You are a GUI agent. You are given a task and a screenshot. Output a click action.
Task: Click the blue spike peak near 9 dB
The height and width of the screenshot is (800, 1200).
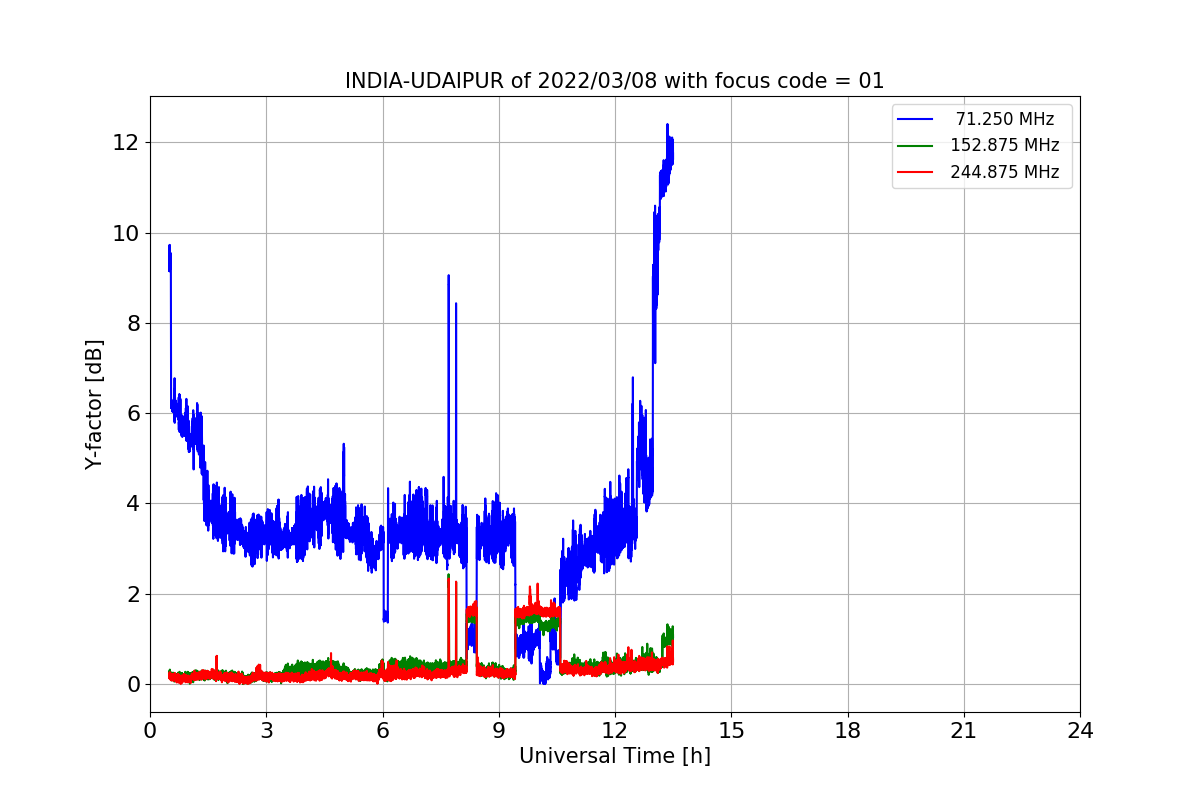pyautogui.click(x=448, y=276)
